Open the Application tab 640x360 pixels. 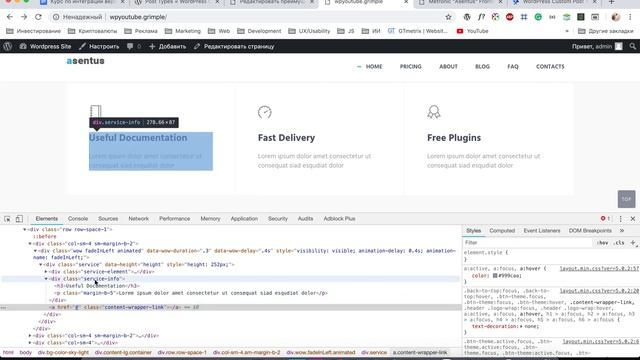[x=244, y=219]
